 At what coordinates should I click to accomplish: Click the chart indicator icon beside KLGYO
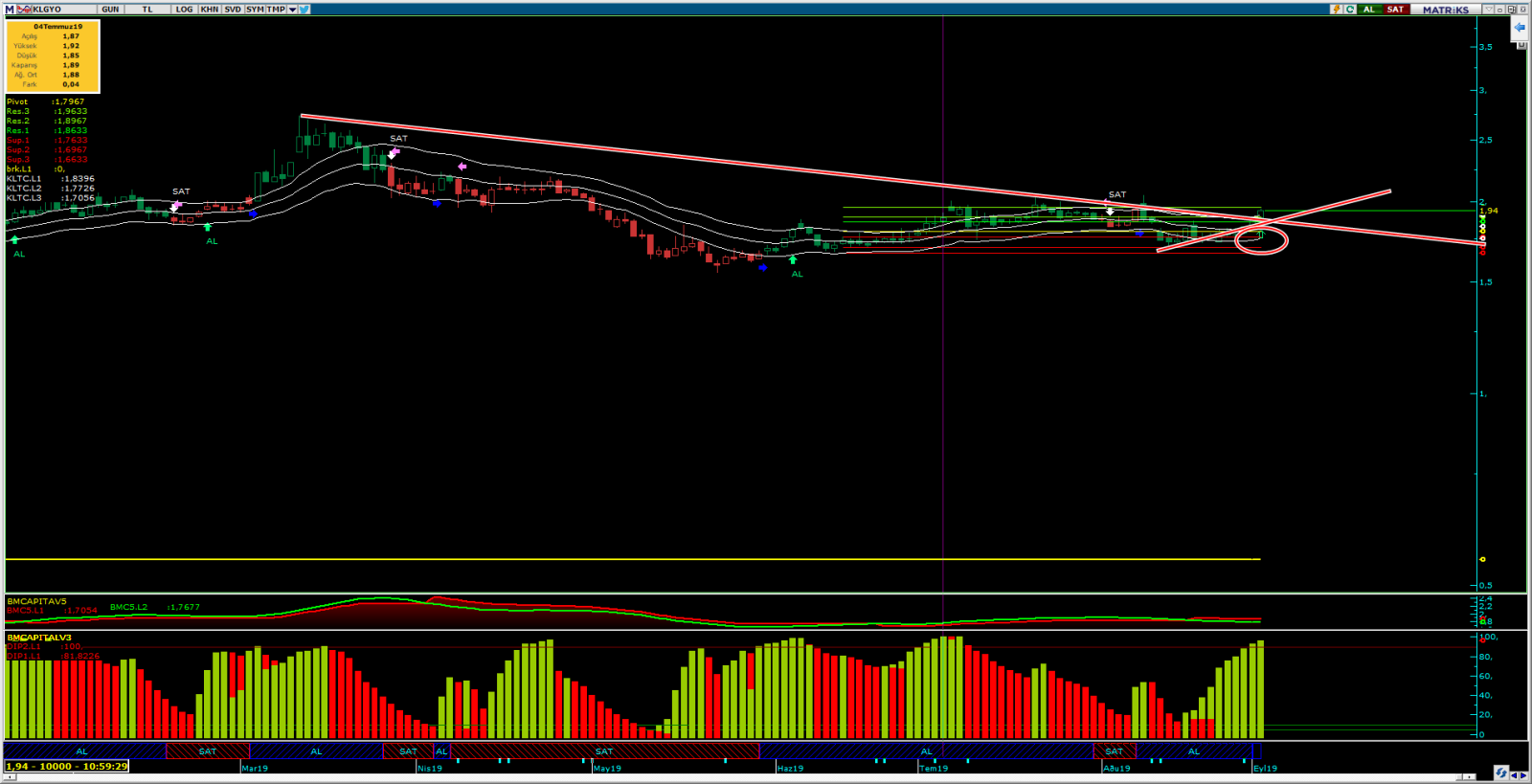(x=24, y=9)
